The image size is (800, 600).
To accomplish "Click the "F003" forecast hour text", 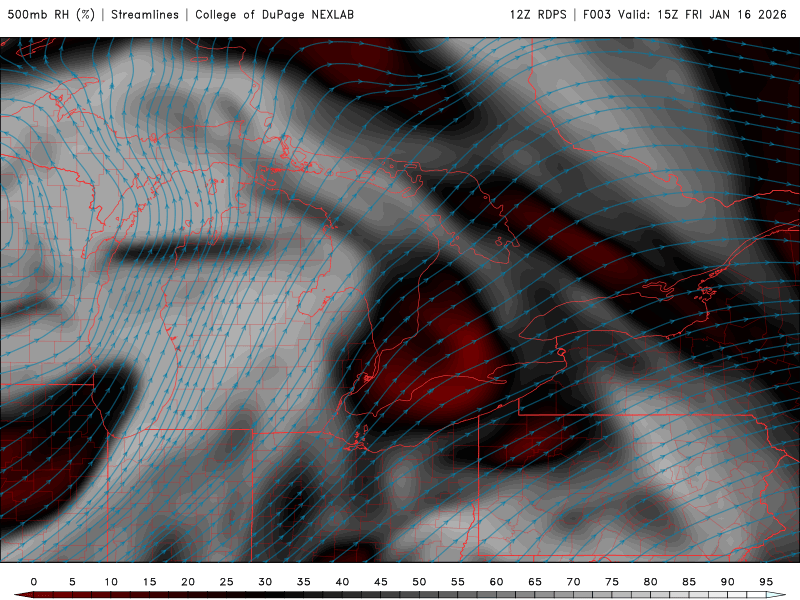I will point(597,15).
